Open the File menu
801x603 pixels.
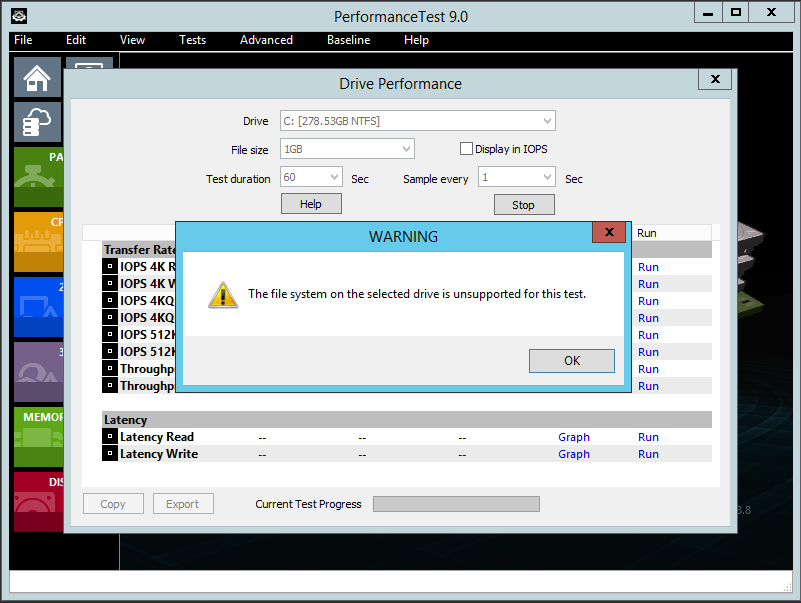[23, 40]
